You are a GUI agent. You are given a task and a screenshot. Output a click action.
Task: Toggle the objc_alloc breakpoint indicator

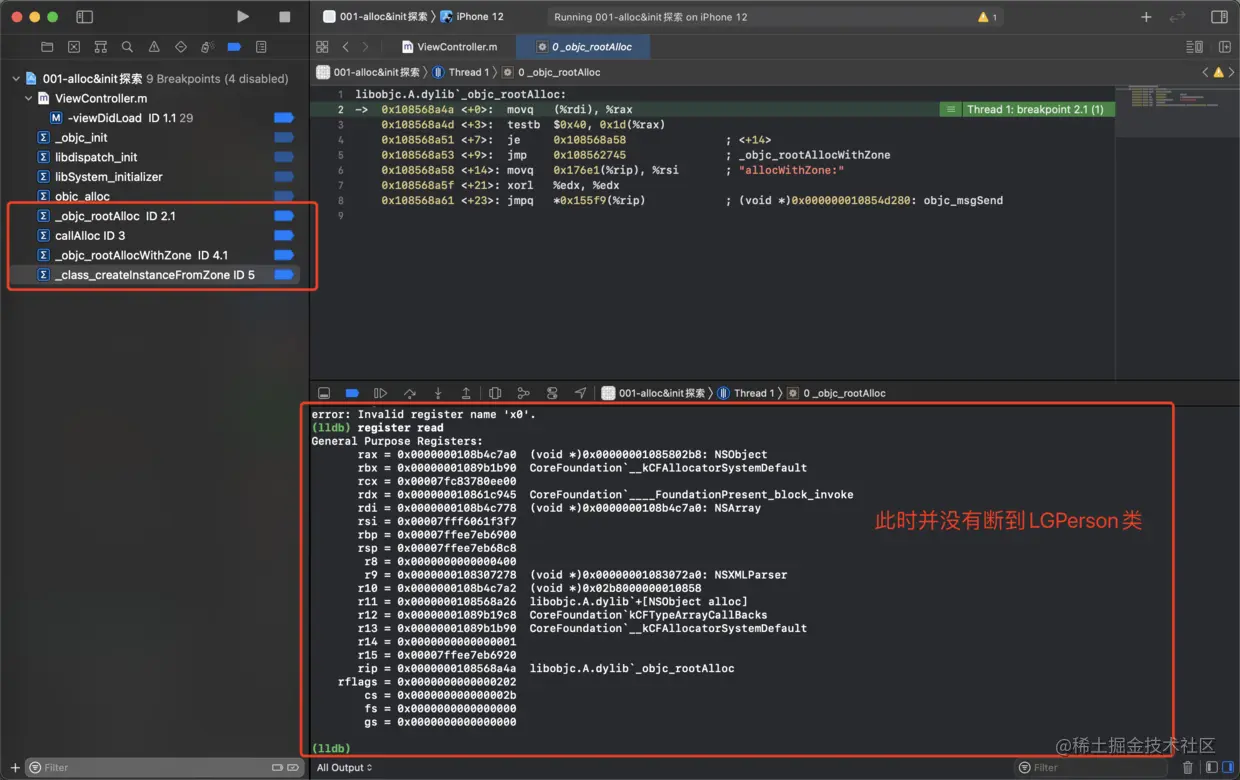[284, 196]
